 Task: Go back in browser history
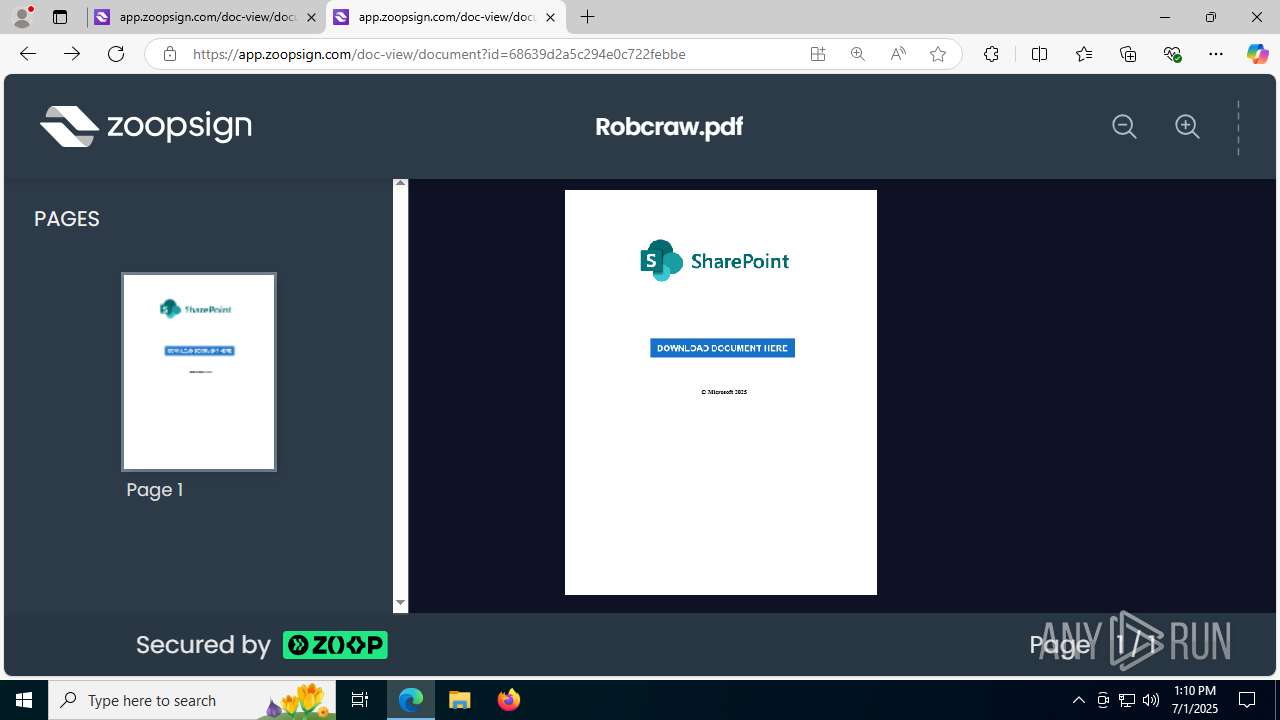pyautogui.click(x=28, y=54)
